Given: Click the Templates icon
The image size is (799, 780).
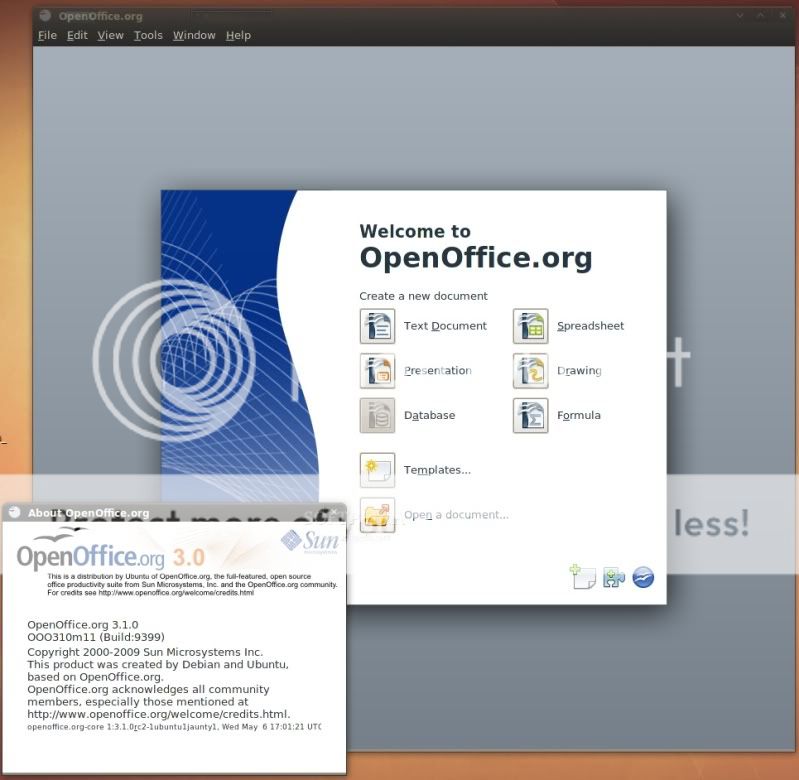Looking at the screenshot, I should click(377, 470).
